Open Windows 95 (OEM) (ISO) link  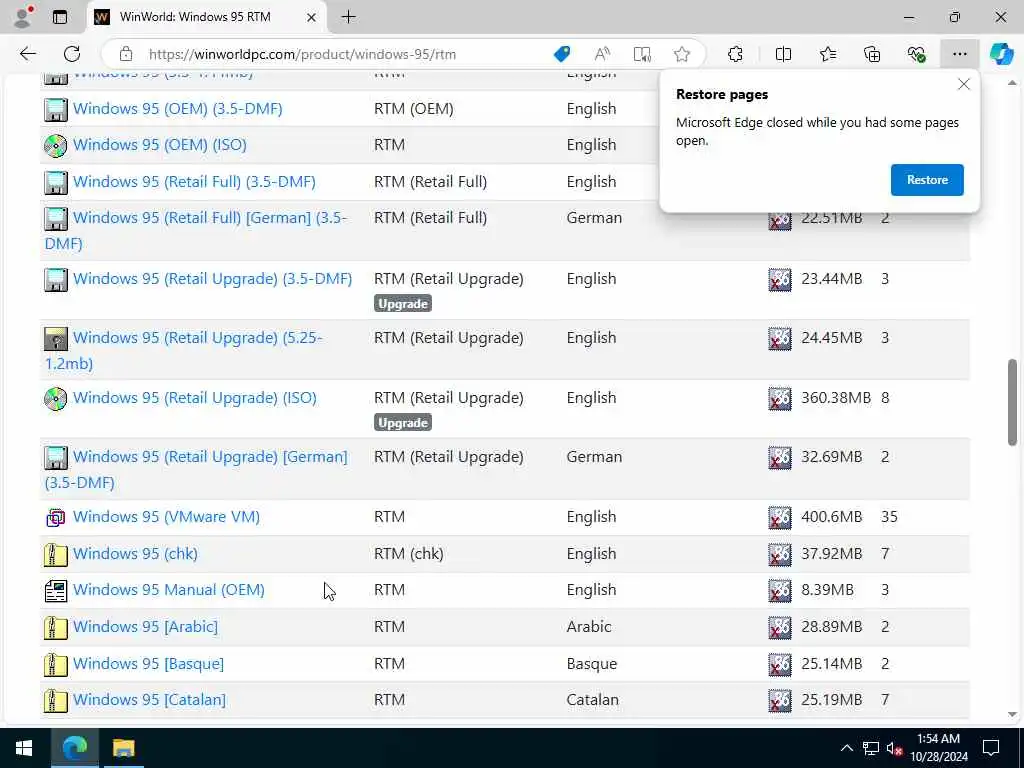[160, 144]
